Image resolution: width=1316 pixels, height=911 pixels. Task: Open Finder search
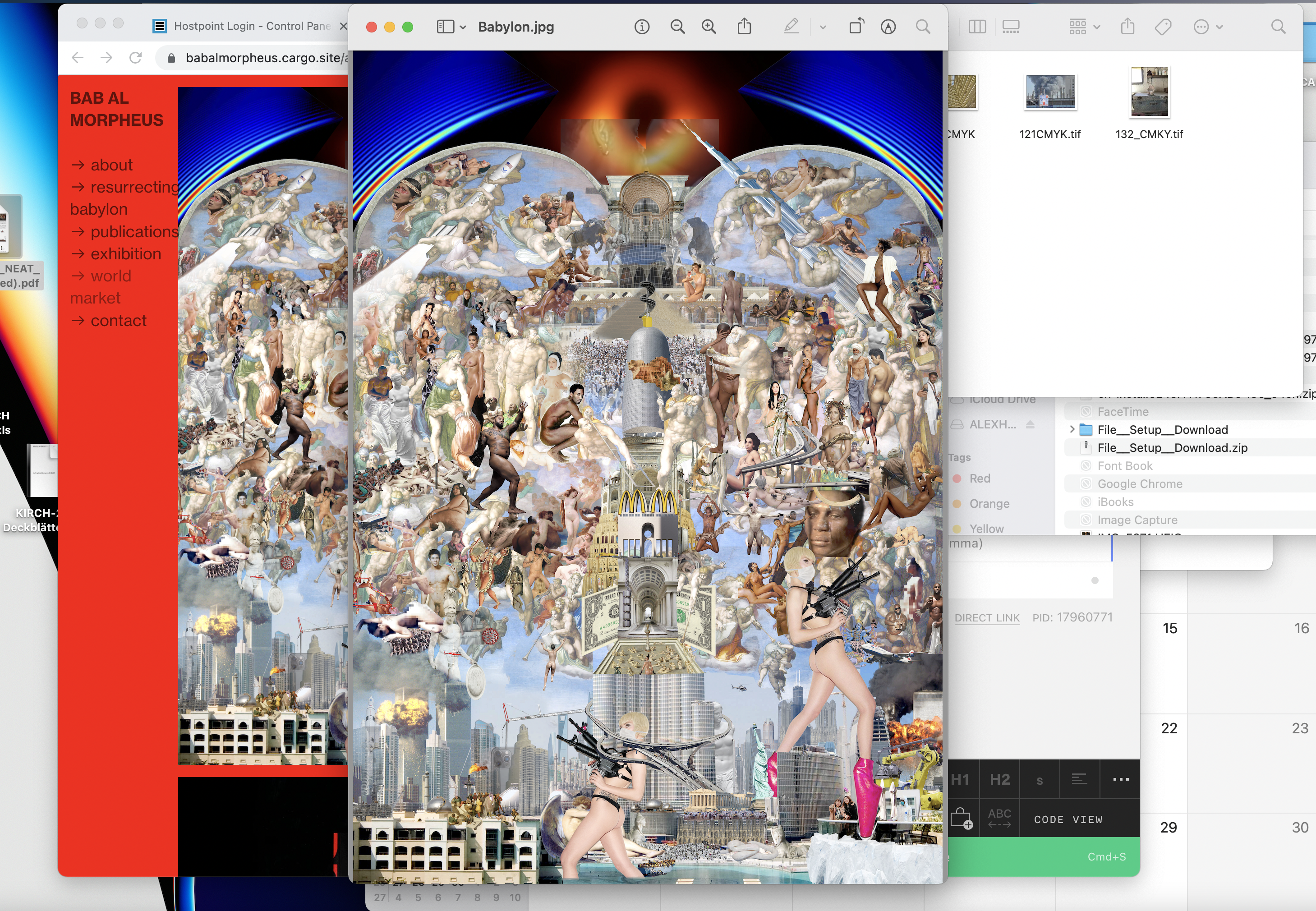[1278, 27]
